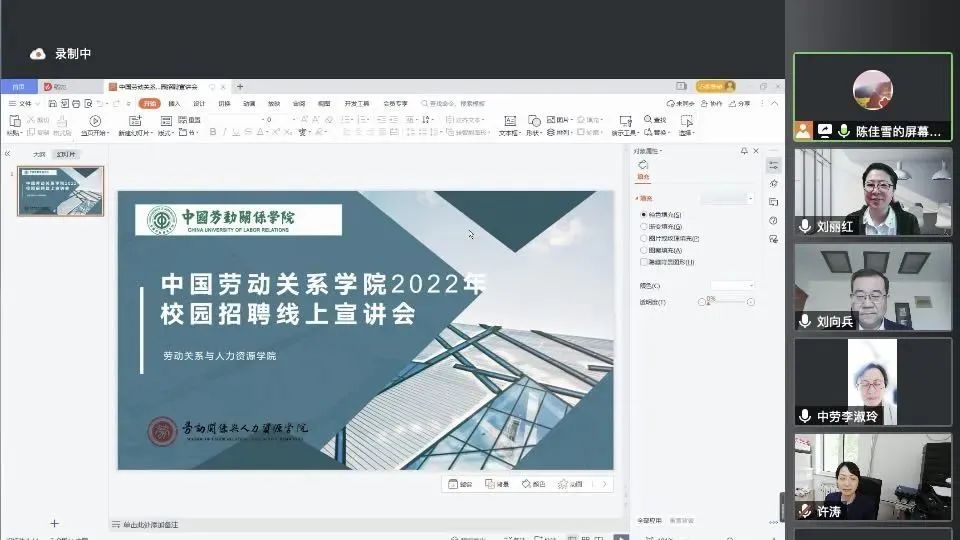960x540 pixels.
Task: Open the ribbon more options menu
Action: pyautogui.click(x=762, y=103)
